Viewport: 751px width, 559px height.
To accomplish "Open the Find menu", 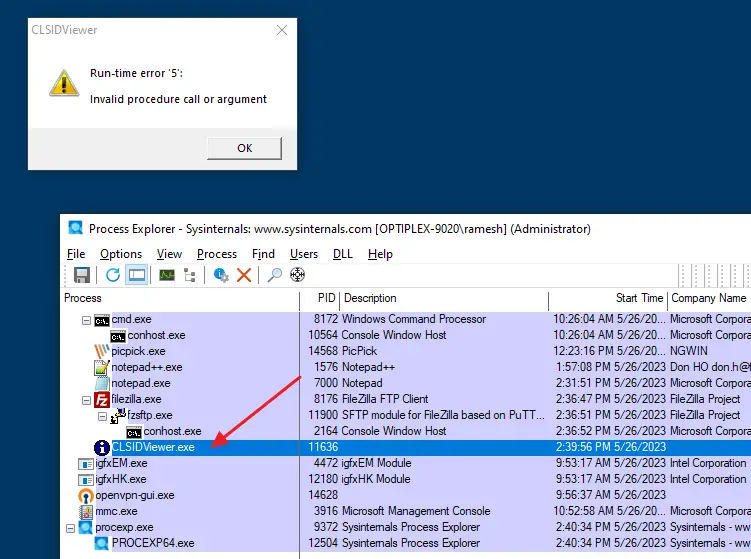I will [x=263, y=254].
